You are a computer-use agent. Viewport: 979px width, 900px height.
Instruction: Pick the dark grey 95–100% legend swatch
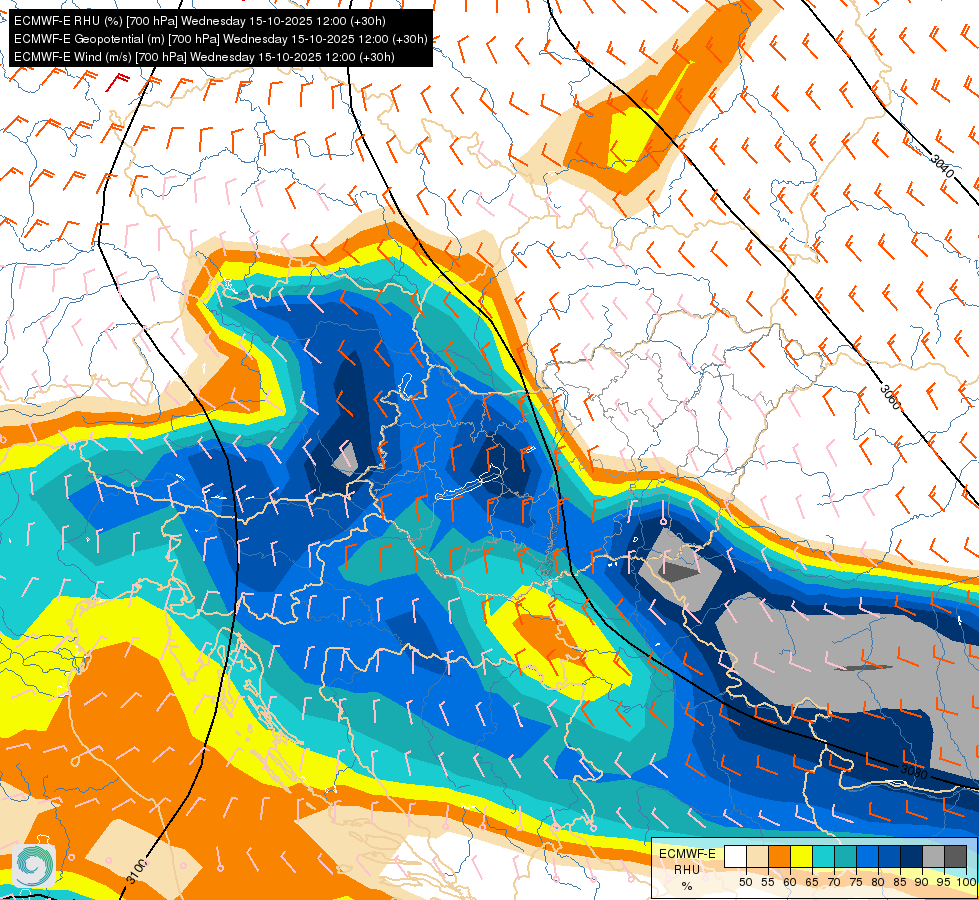click(955, 856)
